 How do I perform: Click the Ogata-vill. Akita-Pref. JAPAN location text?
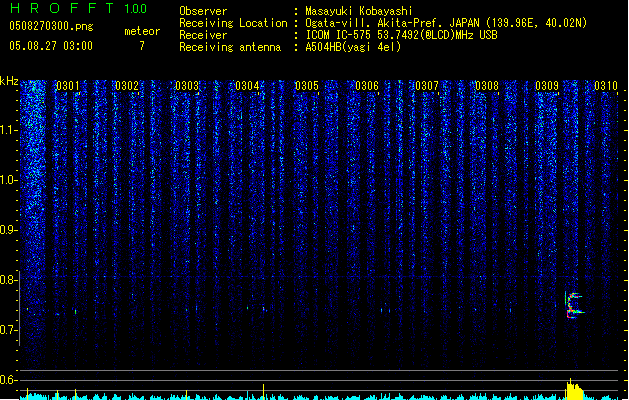[x=446, y=23]
